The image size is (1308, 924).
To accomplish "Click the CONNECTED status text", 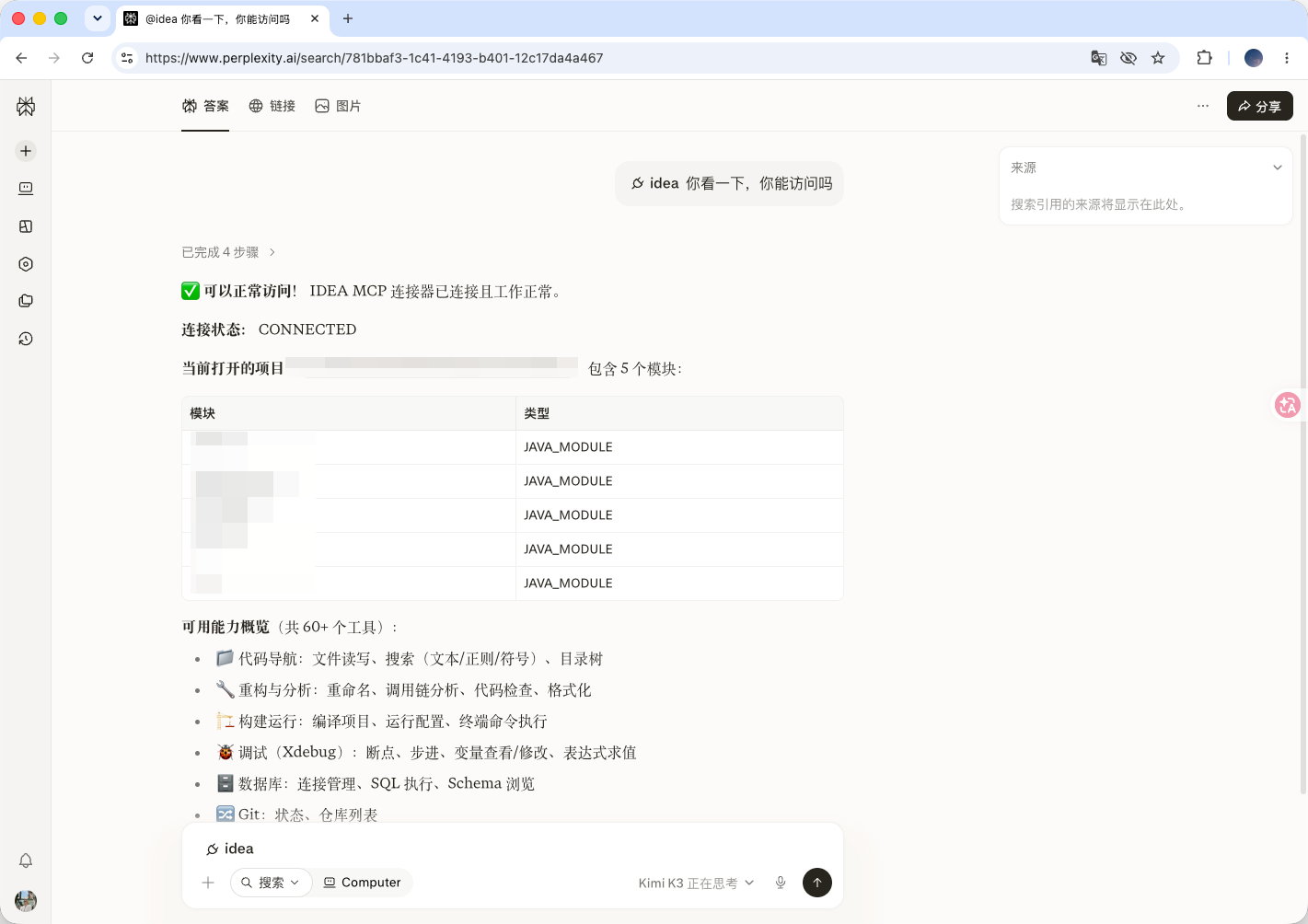I will (x=307, y=329).
